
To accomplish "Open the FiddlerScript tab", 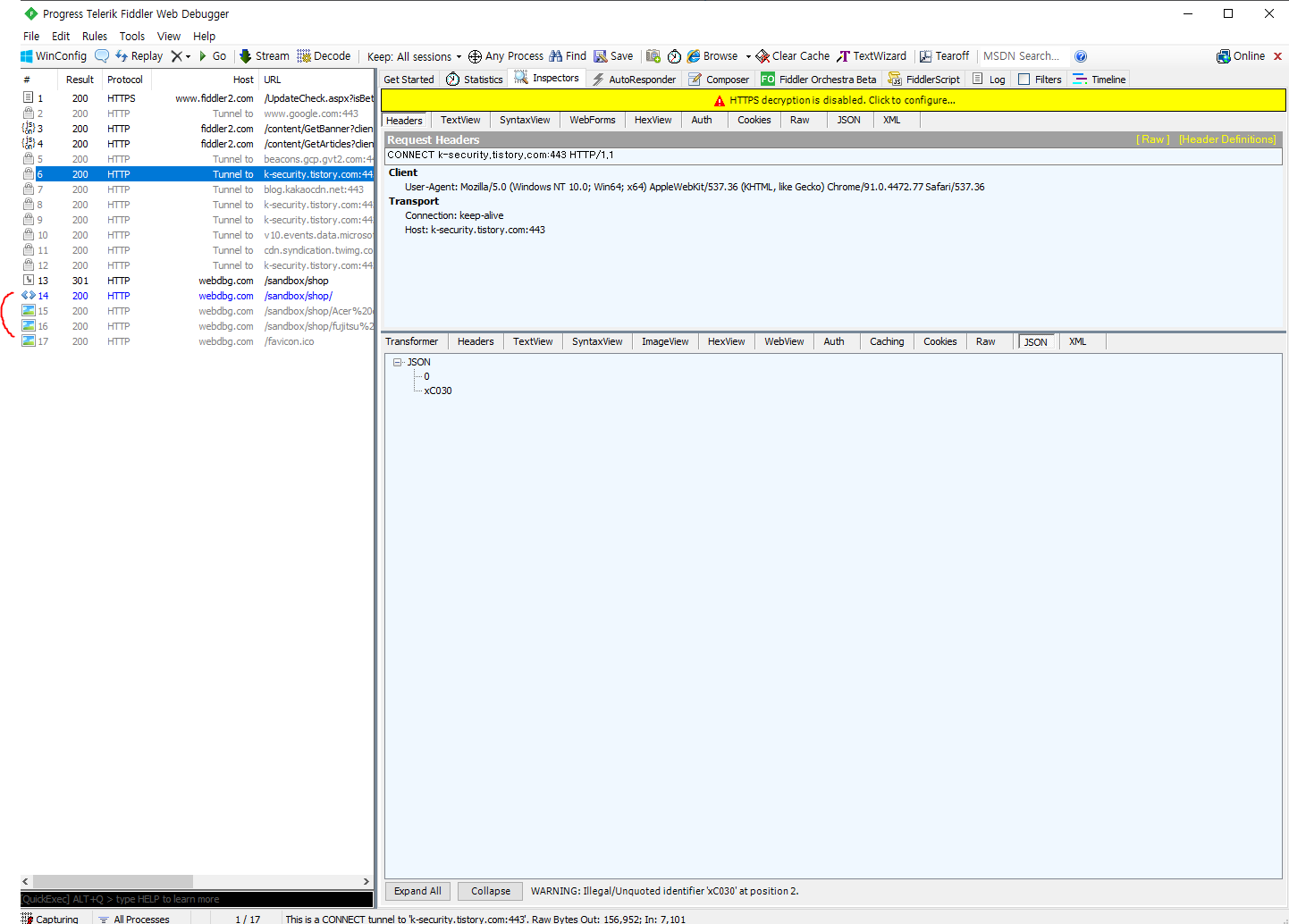I will (x=923, y=80).
